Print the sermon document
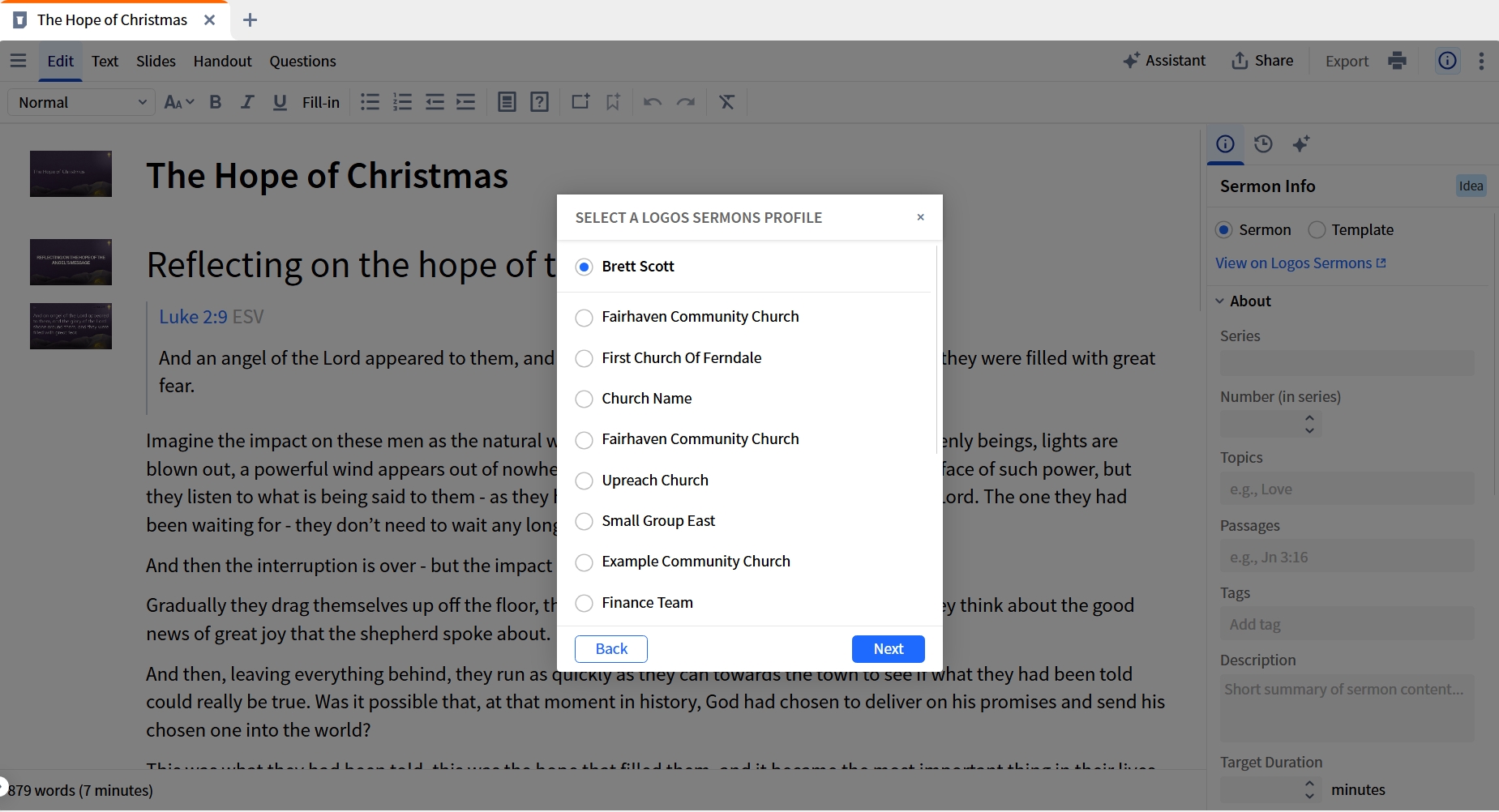 pos(1397,61)
